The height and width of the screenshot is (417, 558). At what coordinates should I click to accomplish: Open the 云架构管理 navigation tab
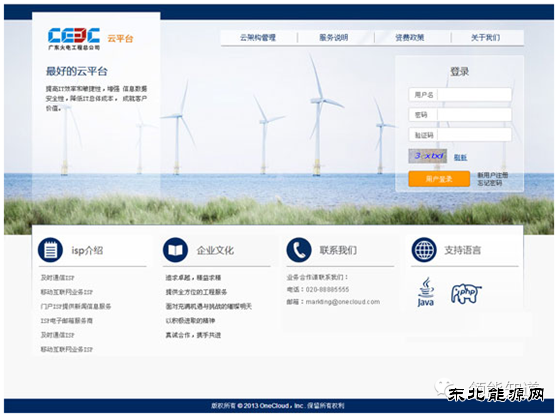(x=258, y=38)
